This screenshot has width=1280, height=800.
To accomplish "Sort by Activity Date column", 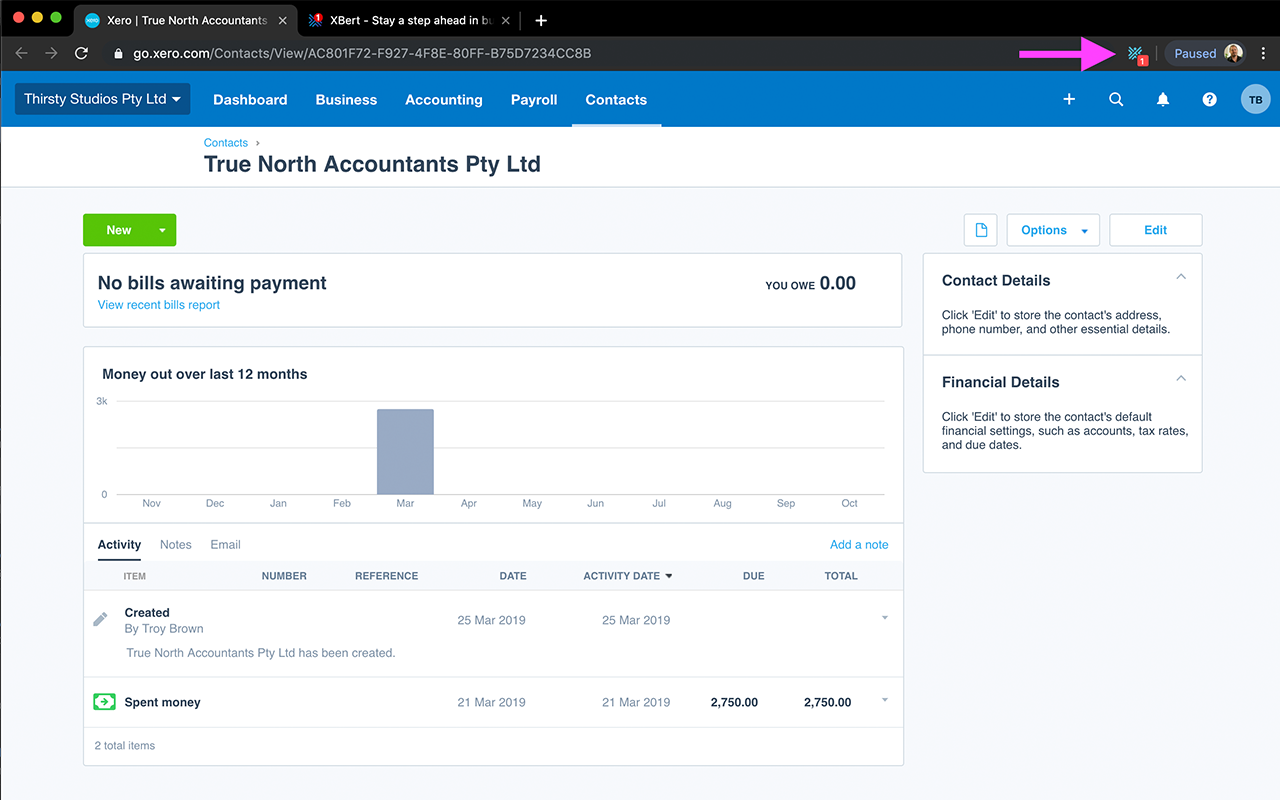I will click(628, 576).
